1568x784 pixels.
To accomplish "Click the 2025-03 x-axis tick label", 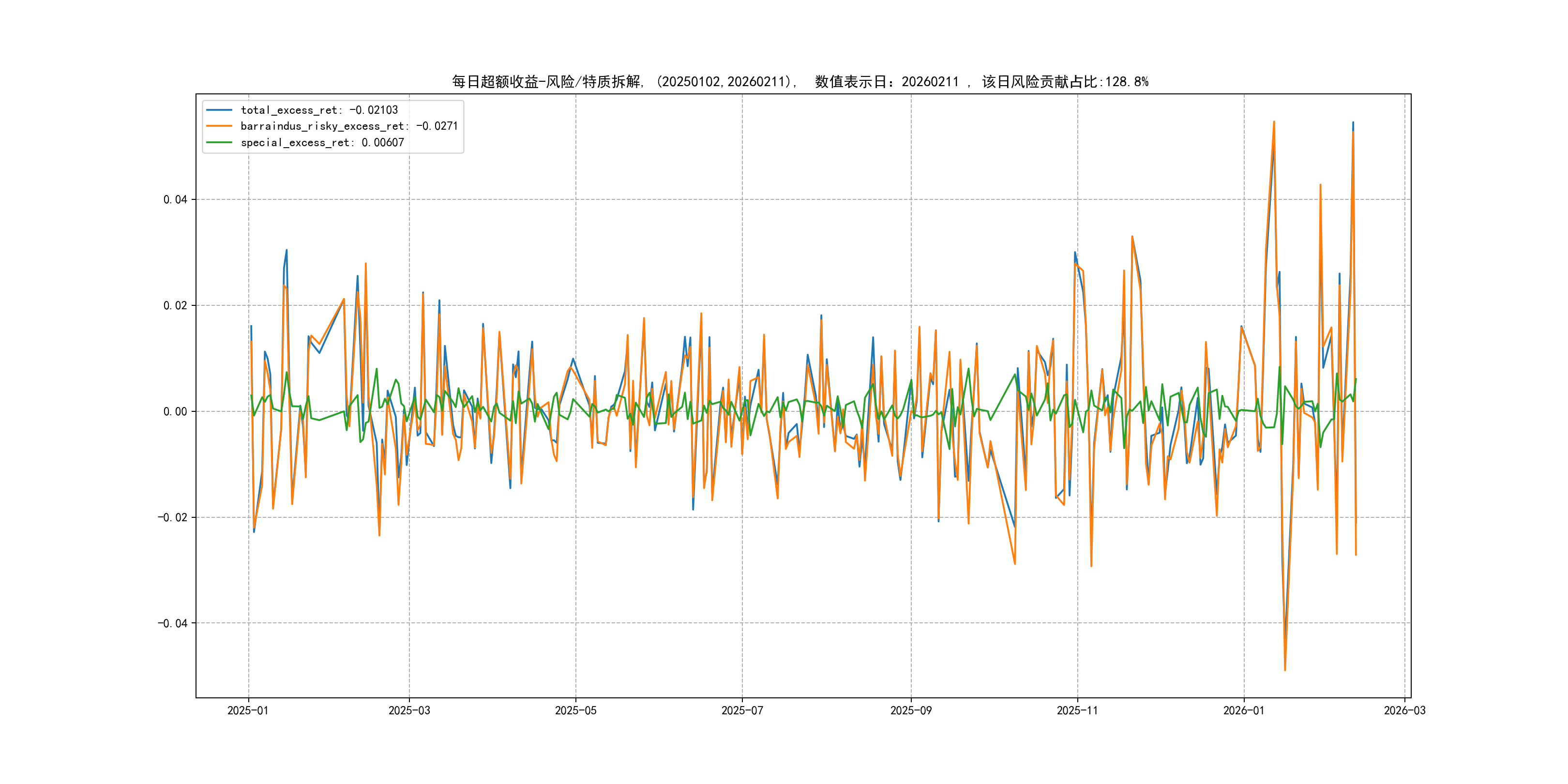I will click(409, 711).
